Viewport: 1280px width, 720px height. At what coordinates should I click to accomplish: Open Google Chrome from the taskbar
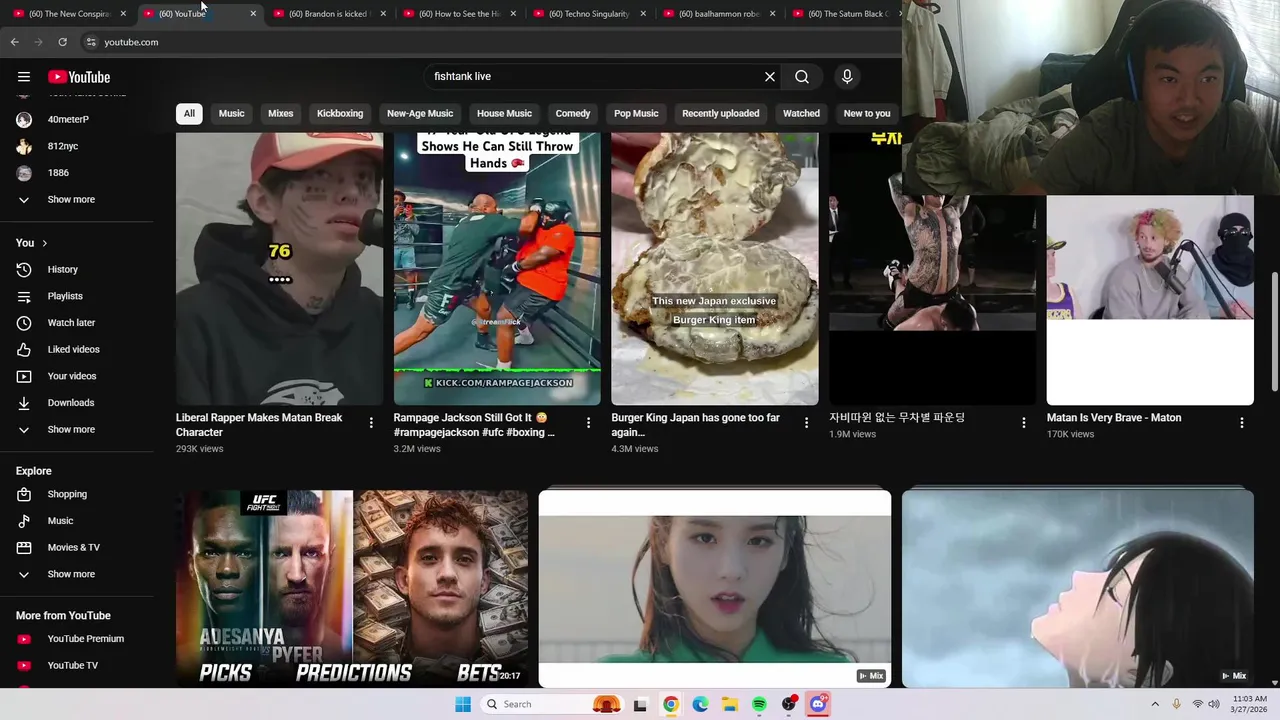click(671, 704)
